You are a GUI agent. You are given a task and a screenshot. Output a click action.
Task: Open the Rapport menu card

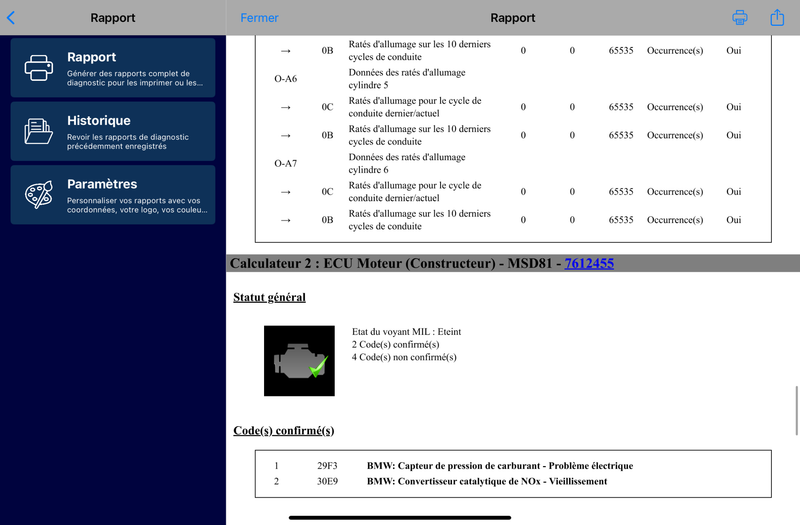coord(113,67)
